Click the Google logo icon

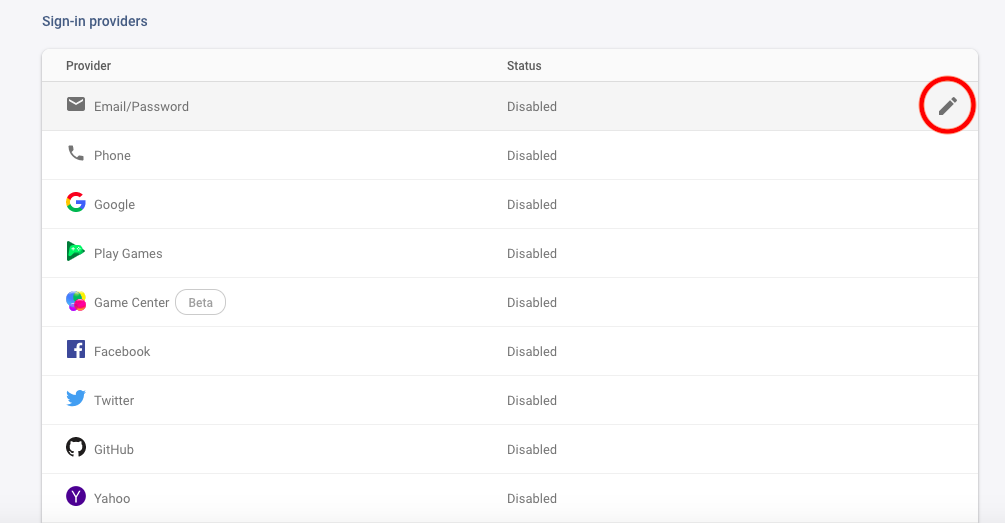click(x=76, y=203)
